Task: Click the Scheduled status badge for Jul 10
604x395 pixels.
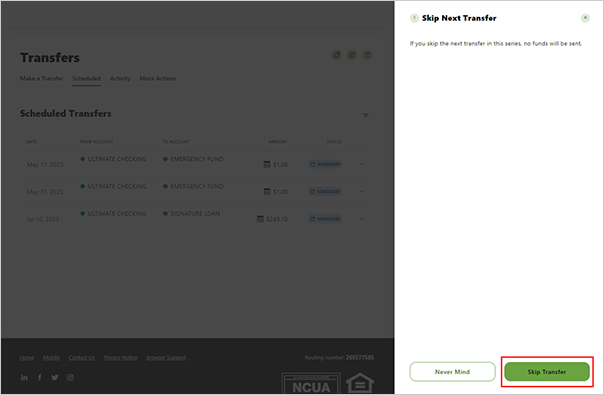Action: click(325, 219)
